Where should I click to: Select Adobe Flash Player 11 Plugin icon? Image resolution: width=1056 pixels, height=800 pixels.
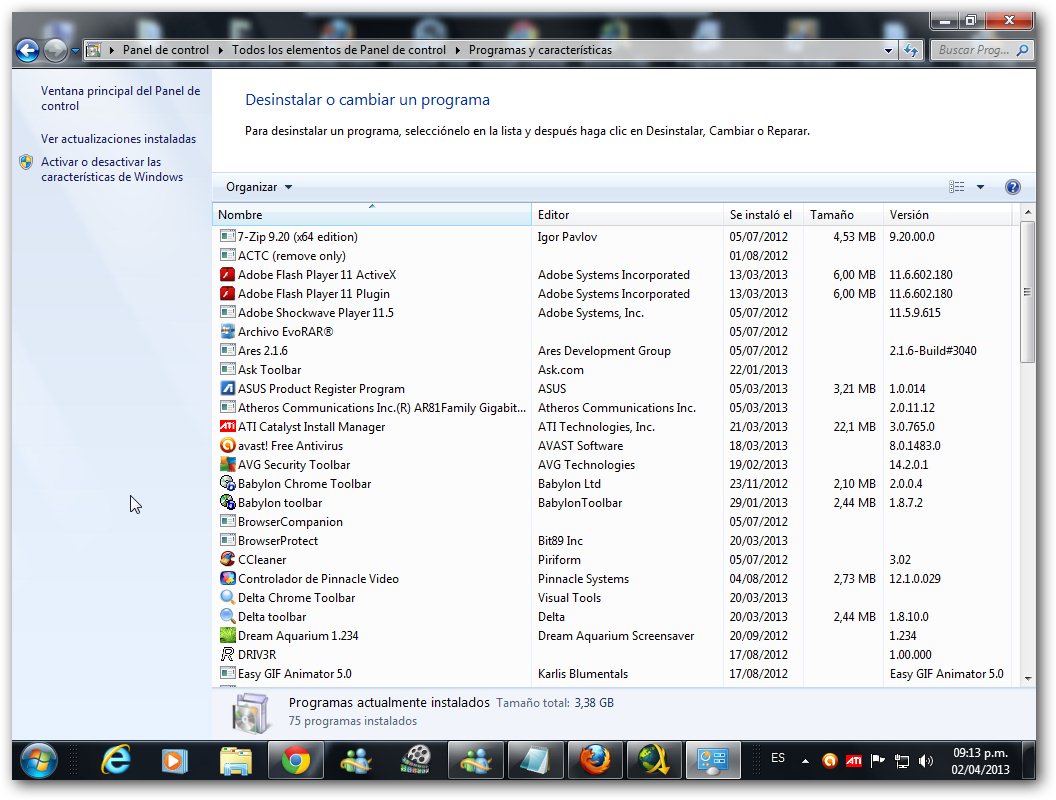click(x=228, y=294)
